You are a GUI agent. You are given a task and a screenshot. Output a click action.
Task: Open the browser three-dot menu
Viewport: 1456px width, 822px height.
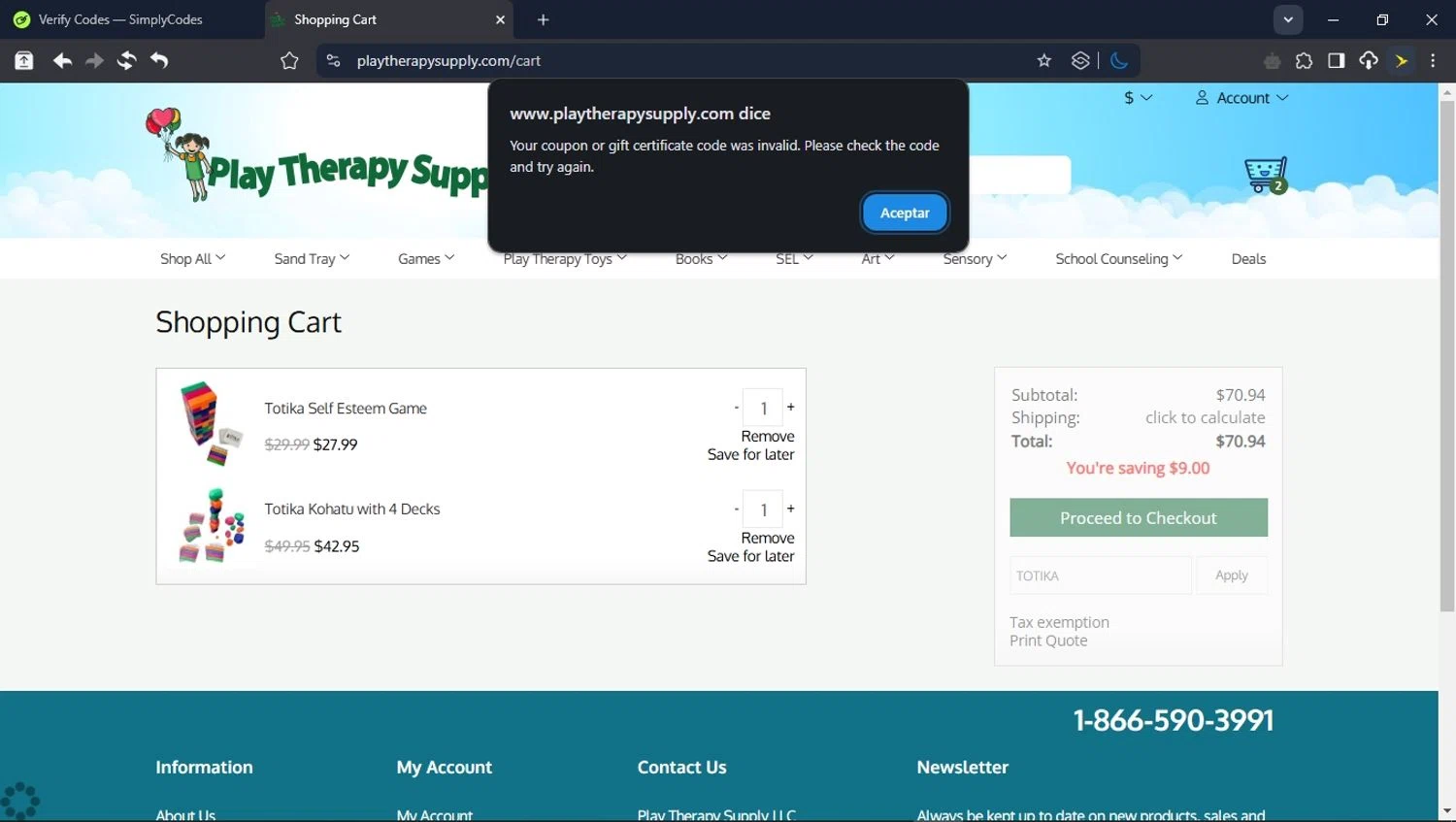(x=1433, y=60)
